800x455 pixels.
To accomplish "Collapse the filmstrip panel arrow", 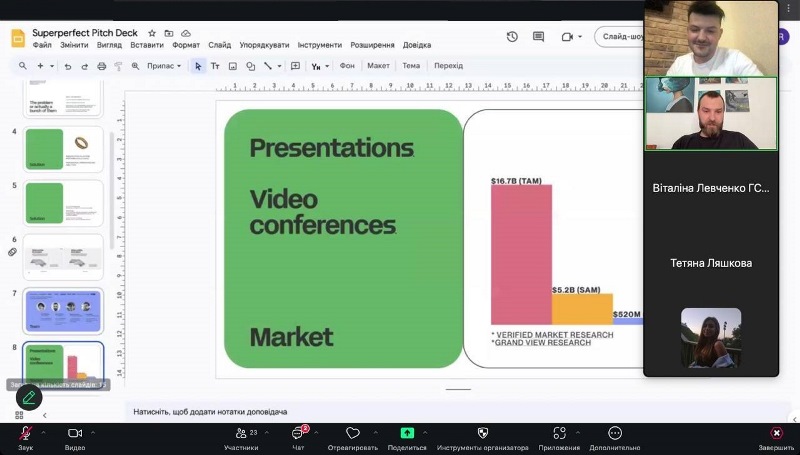I will (x=44, y=415).
